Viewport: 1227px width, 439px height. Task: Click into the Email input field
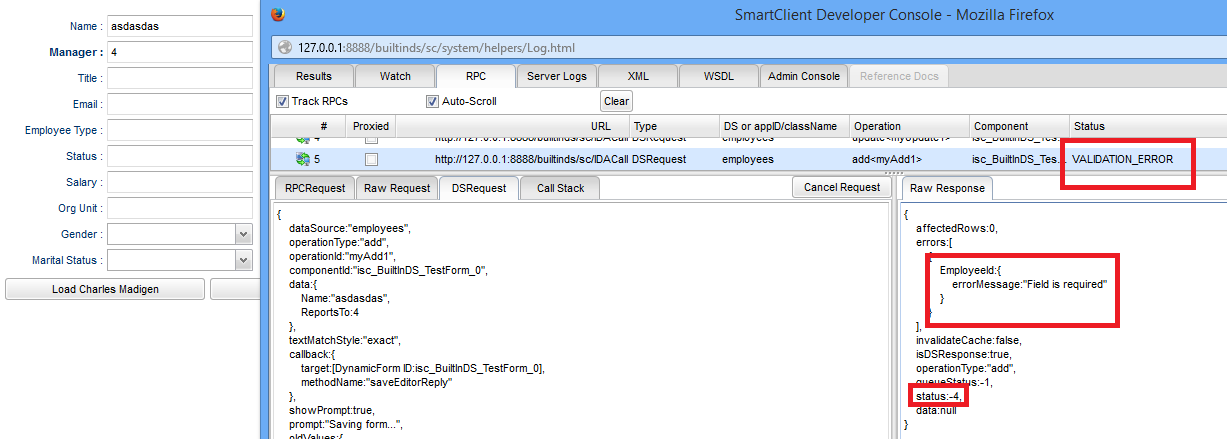coord(179,104)
